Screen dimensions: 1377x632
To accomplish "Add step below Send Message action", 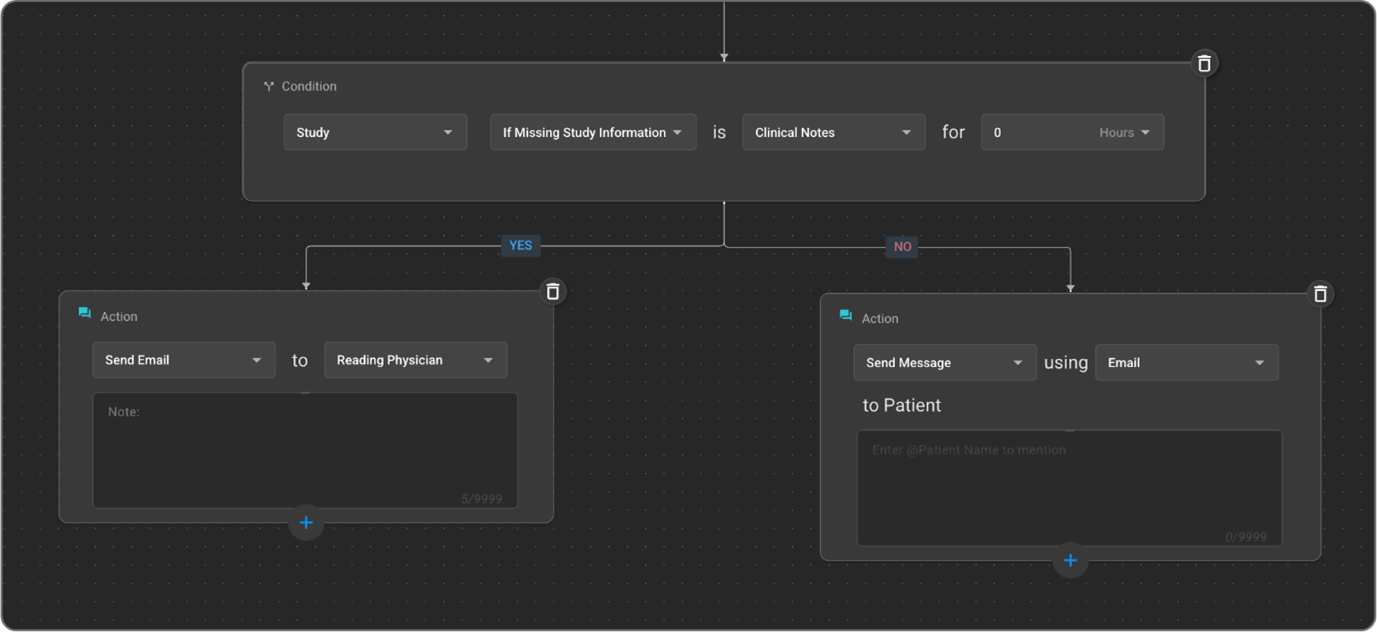I will tap(1070, 560).
